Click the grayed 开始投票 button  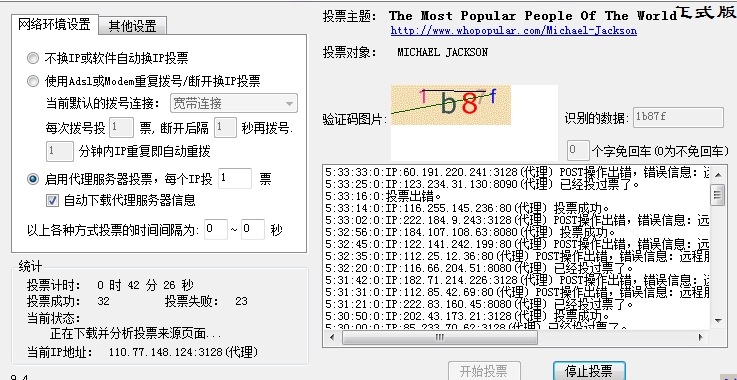484,371
